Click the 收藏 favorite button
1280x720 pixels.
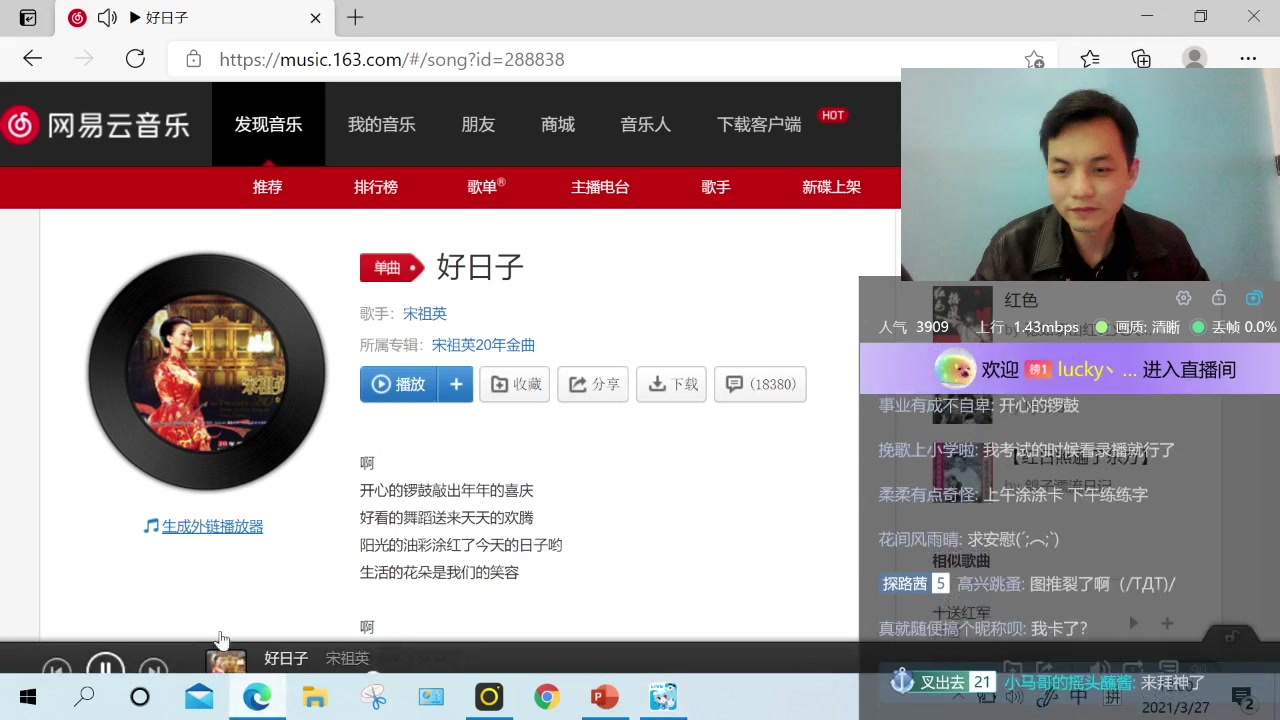point(515,384)
